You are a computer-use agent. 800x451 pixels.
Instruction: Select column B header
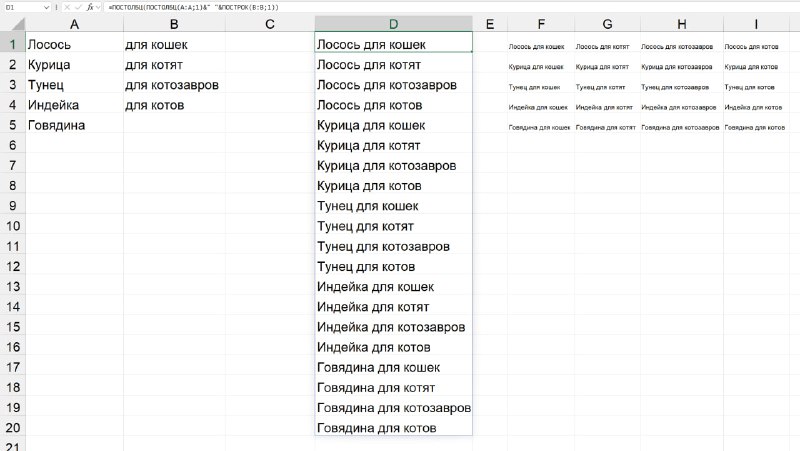[174, 24]
